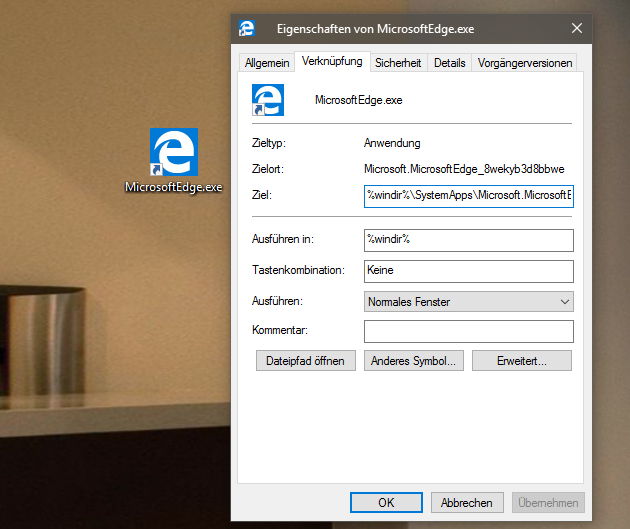Focus the Ausführen in field

(468, 240)
